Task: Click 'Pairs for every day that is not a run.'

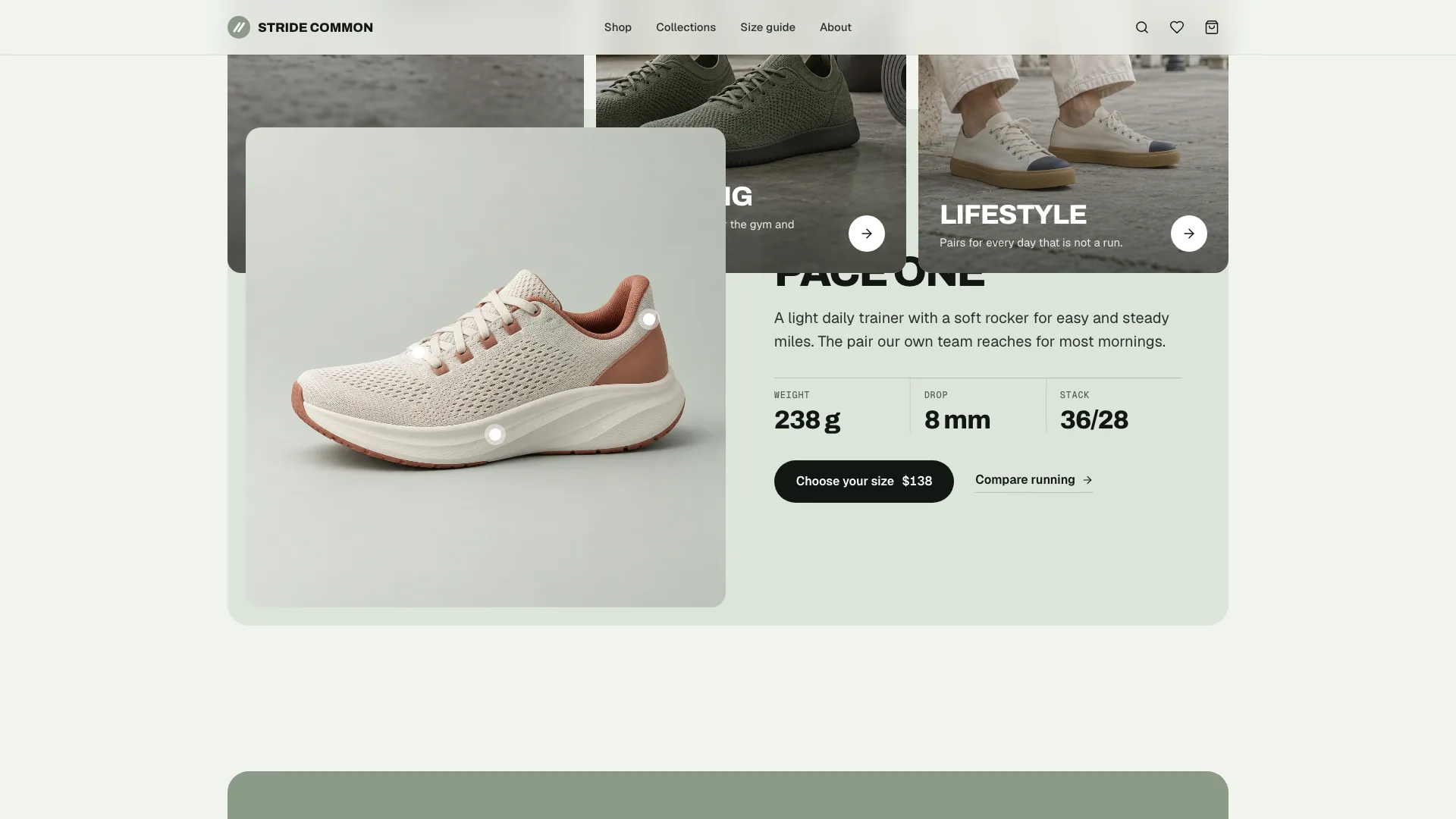Action: pyautogui.click(x=1031, y=243)
